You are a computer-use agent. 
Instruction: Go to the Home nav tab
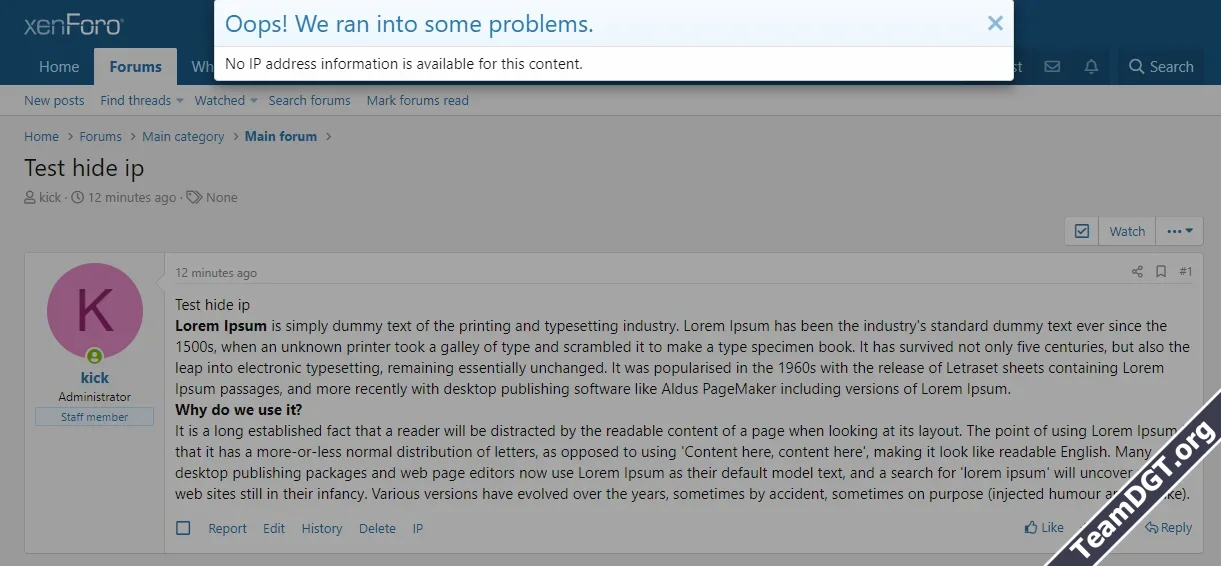coord(59,67)
